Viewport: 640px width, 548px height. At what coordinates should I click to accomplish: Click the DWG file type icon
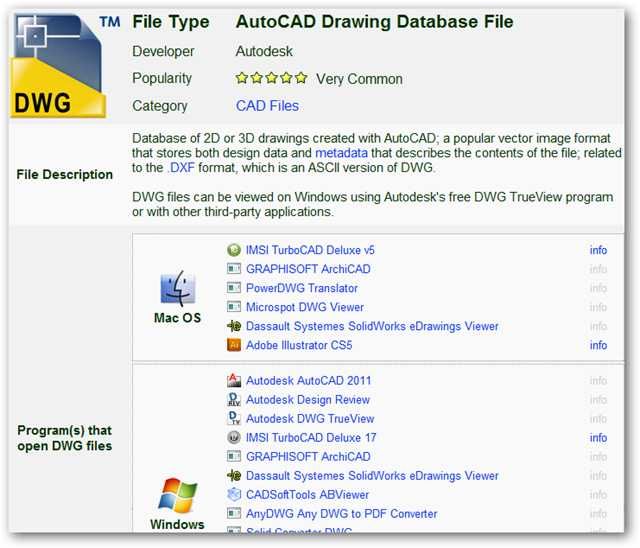pos(58,66)
